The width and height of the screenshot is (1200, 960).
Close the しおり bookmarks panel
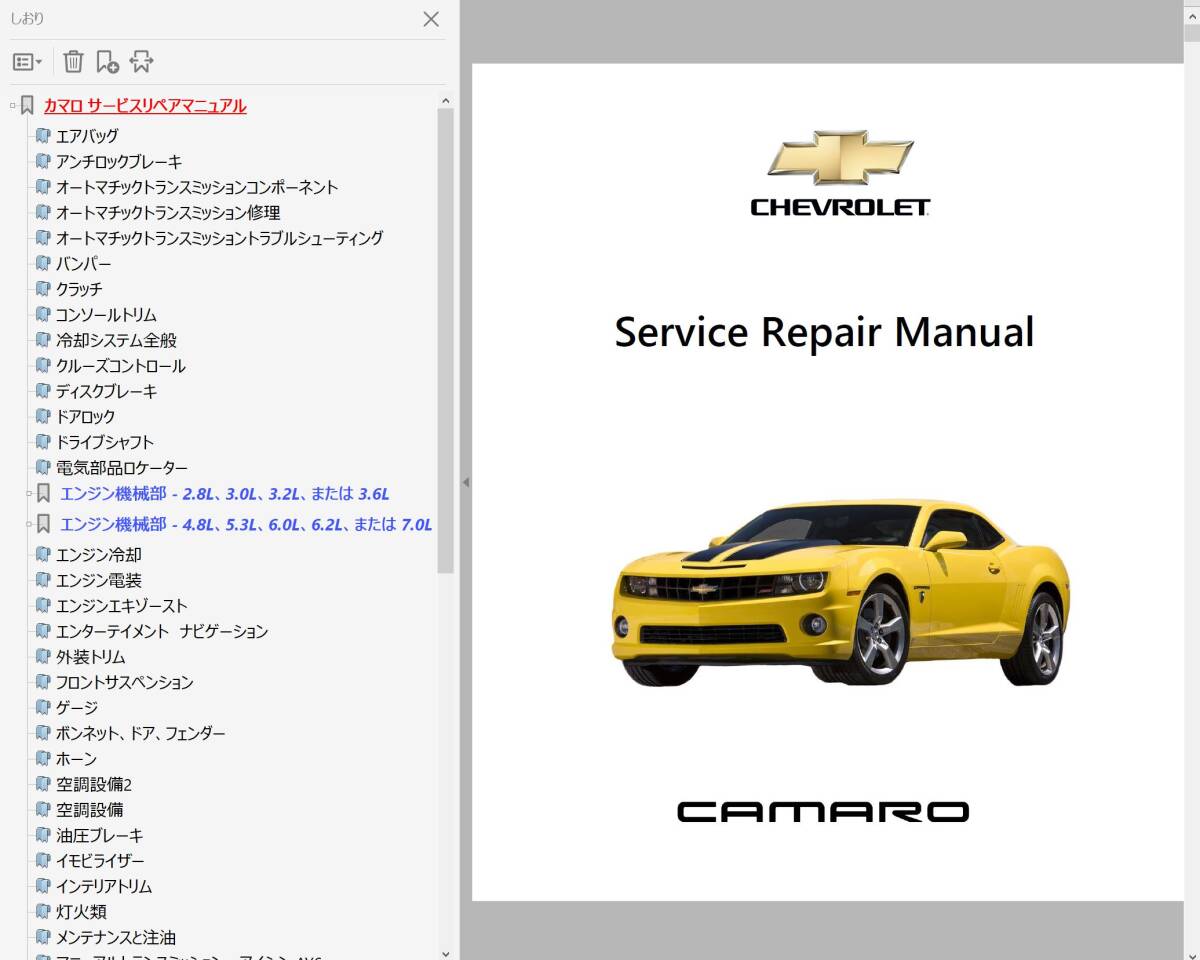pos(431,19)
